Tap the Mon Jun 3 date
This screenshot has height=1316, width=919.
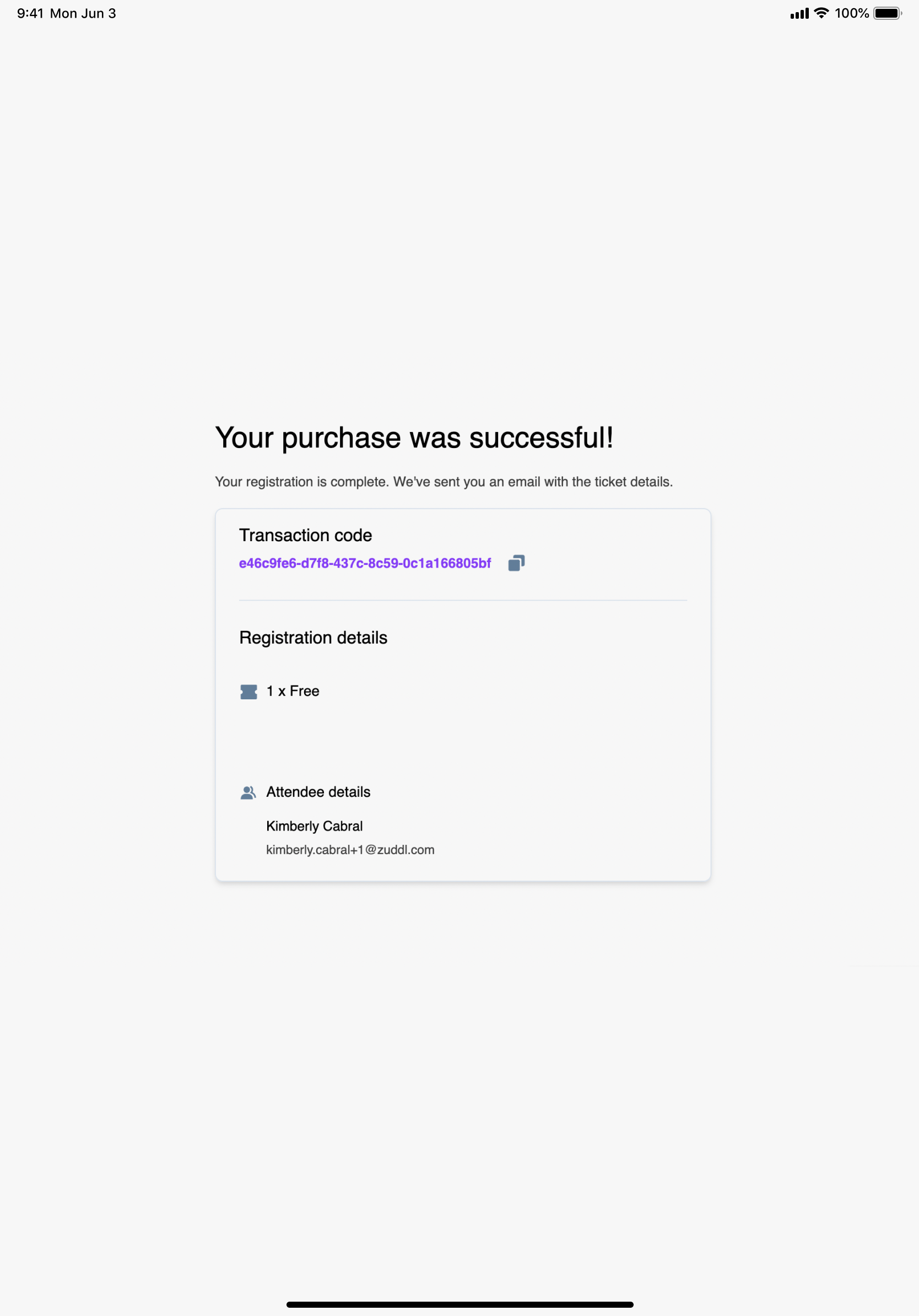[83, 13]
